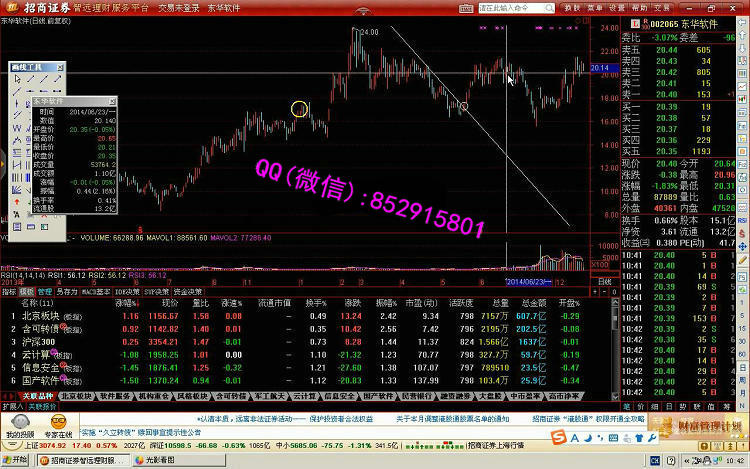Image resolution: width=750 pixels, height=469 pixels.
Task: Close the 东华软件 data info popup
Action: click(x=112, y=101)
